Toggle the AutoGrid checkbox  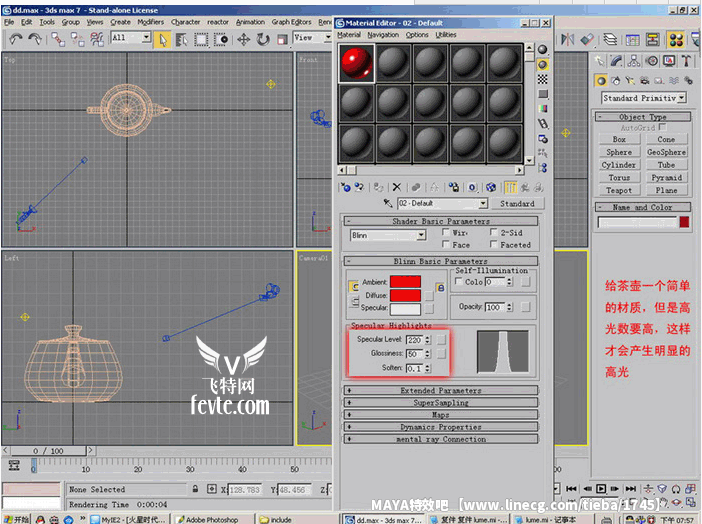[663, 127]
